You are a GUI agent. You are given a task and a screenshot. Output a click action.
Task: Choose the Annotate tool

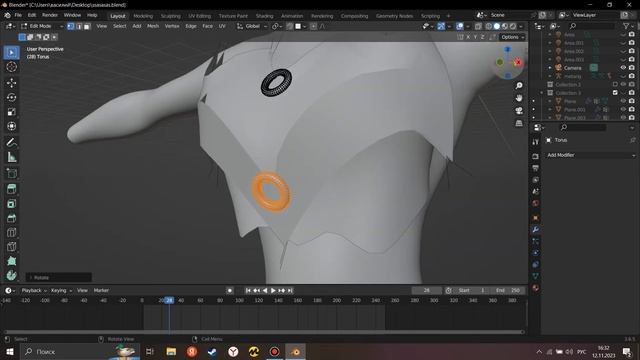click(x=11, y=142)
